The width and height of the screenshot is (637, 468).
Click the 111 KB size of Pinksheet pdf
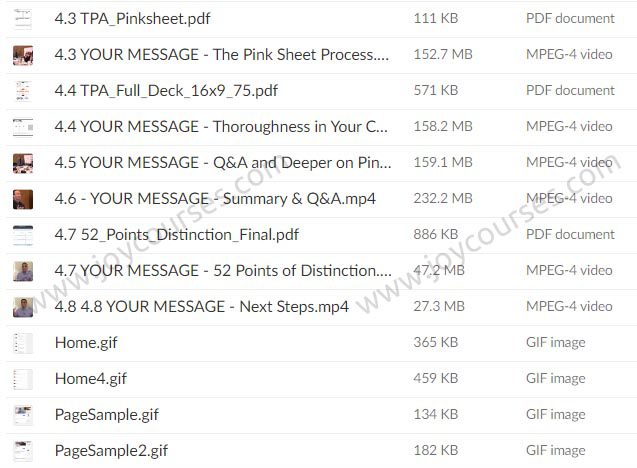coord(436,18)
